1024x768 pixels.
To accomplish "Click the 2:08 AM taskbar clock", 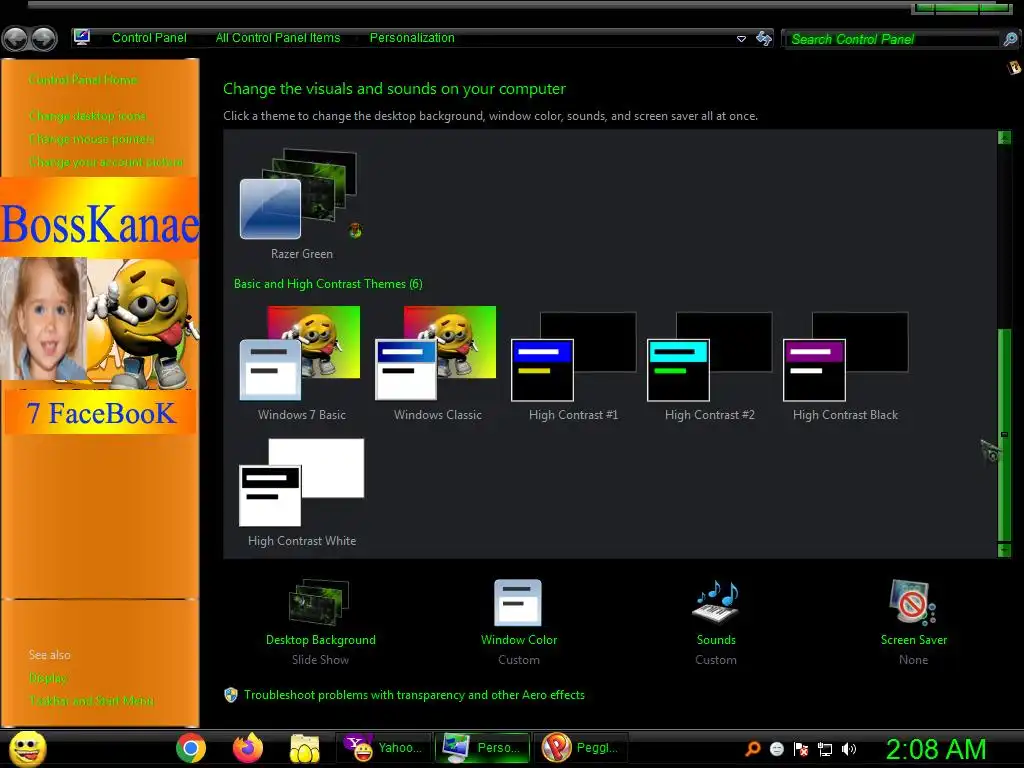I will (936, 749).
